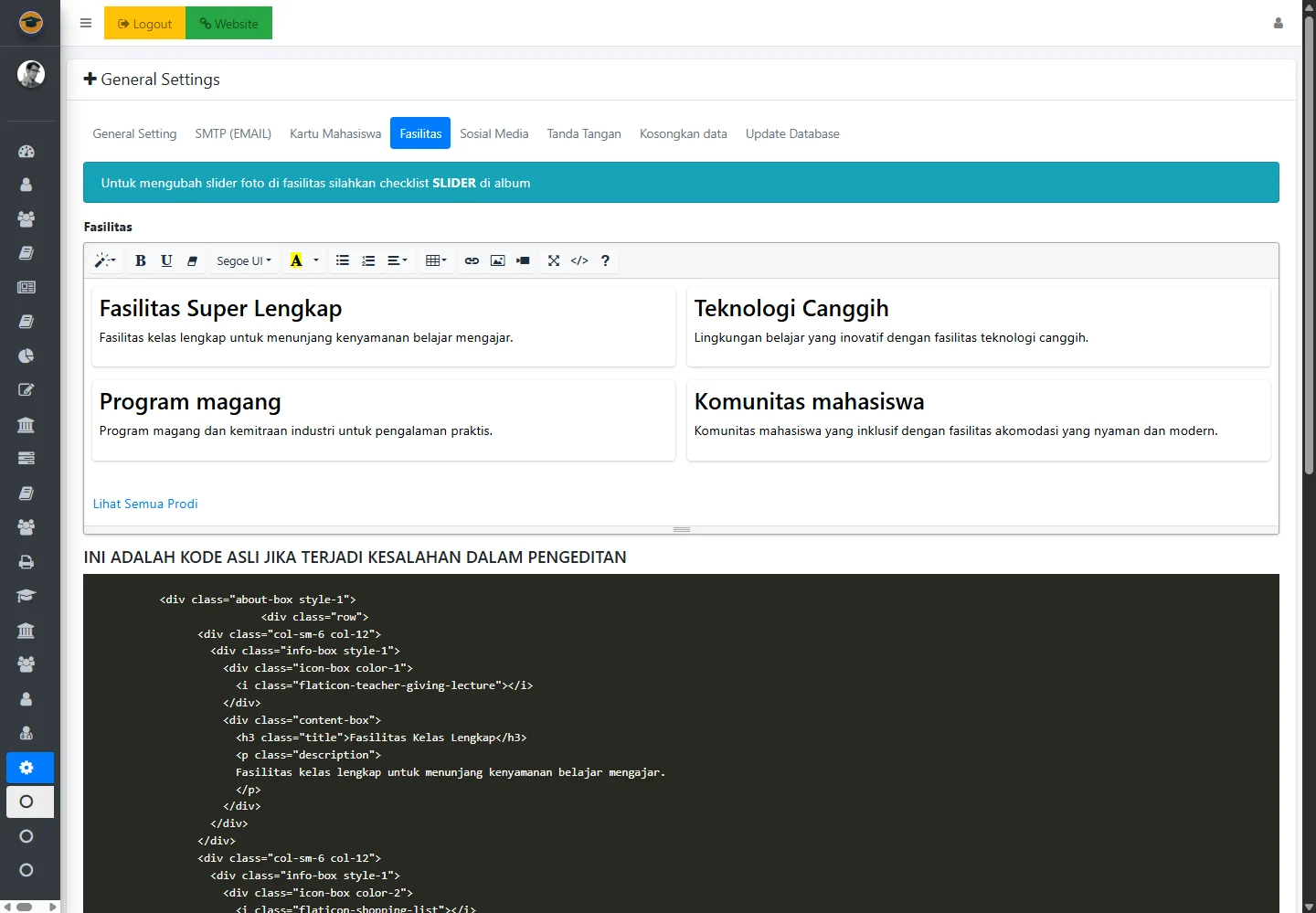Click the insert video icon
The image size is (1316, 913).
[523, 260]
